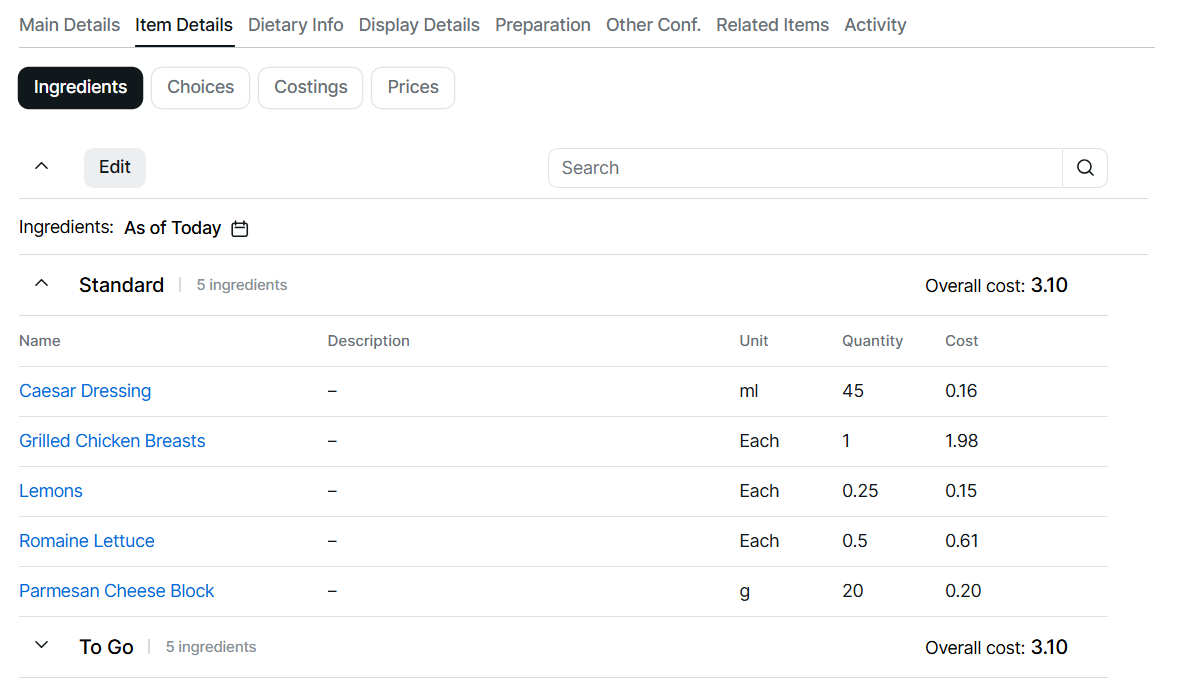The width and height of the screenshot is (1177, 700).
Task: Collapse the Standard ingredients section
Action: pyautogui.click(x=41, y=284)
